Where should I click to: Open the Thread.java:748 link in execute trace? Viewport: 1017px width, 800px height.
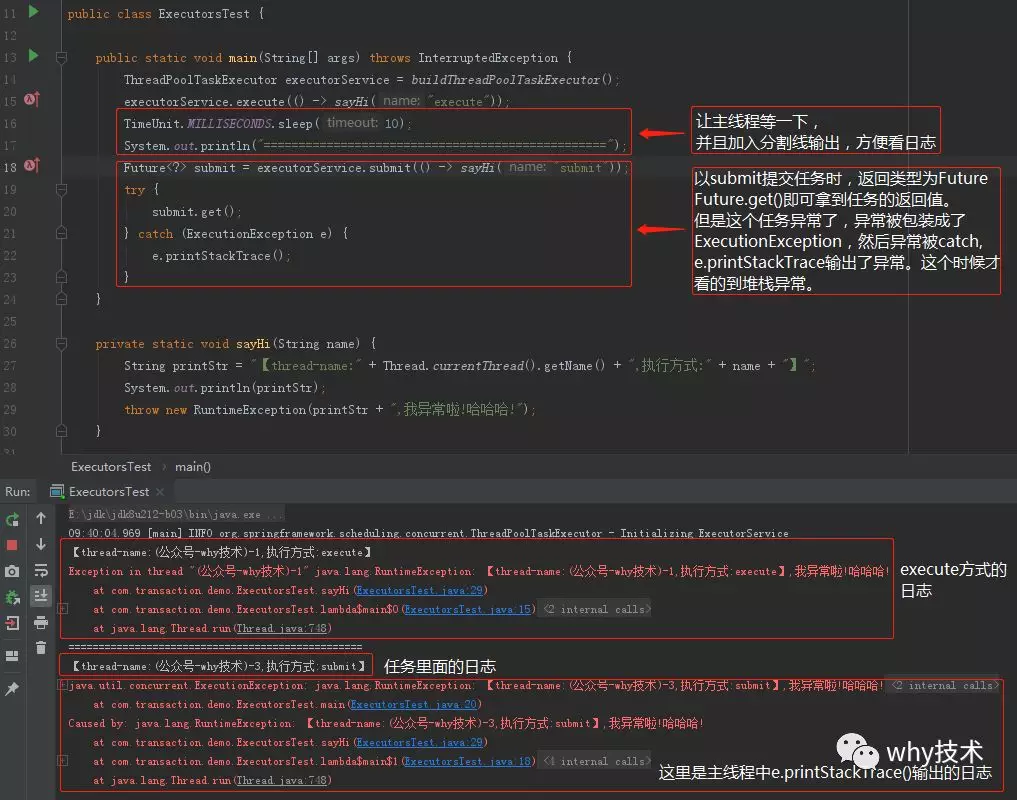point(282,628)
